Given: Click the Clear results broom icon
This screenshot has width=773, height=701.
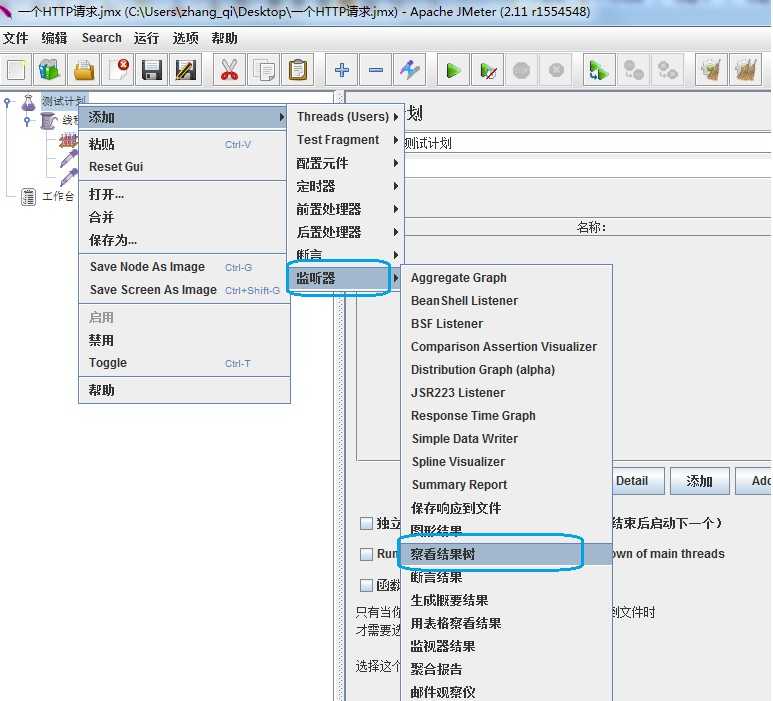Looking at the screenshot, I should (x=711, y=70).
